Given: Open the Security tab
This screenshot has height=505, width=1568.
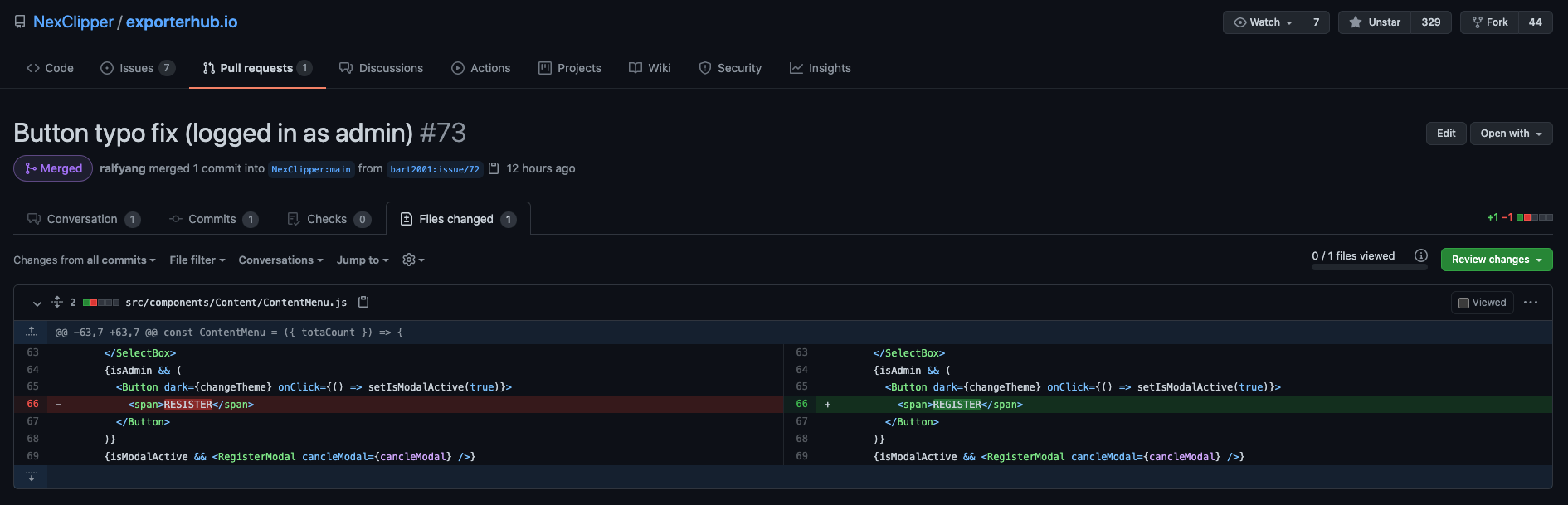Looking at the screenshot, I should (x=730, y=68).
